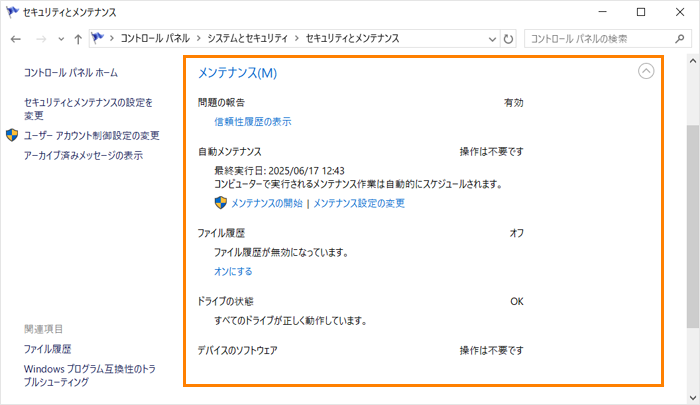
Task: Click 操作は不要です beside デバイスのソフトウェア
Action: pos(492,351)
